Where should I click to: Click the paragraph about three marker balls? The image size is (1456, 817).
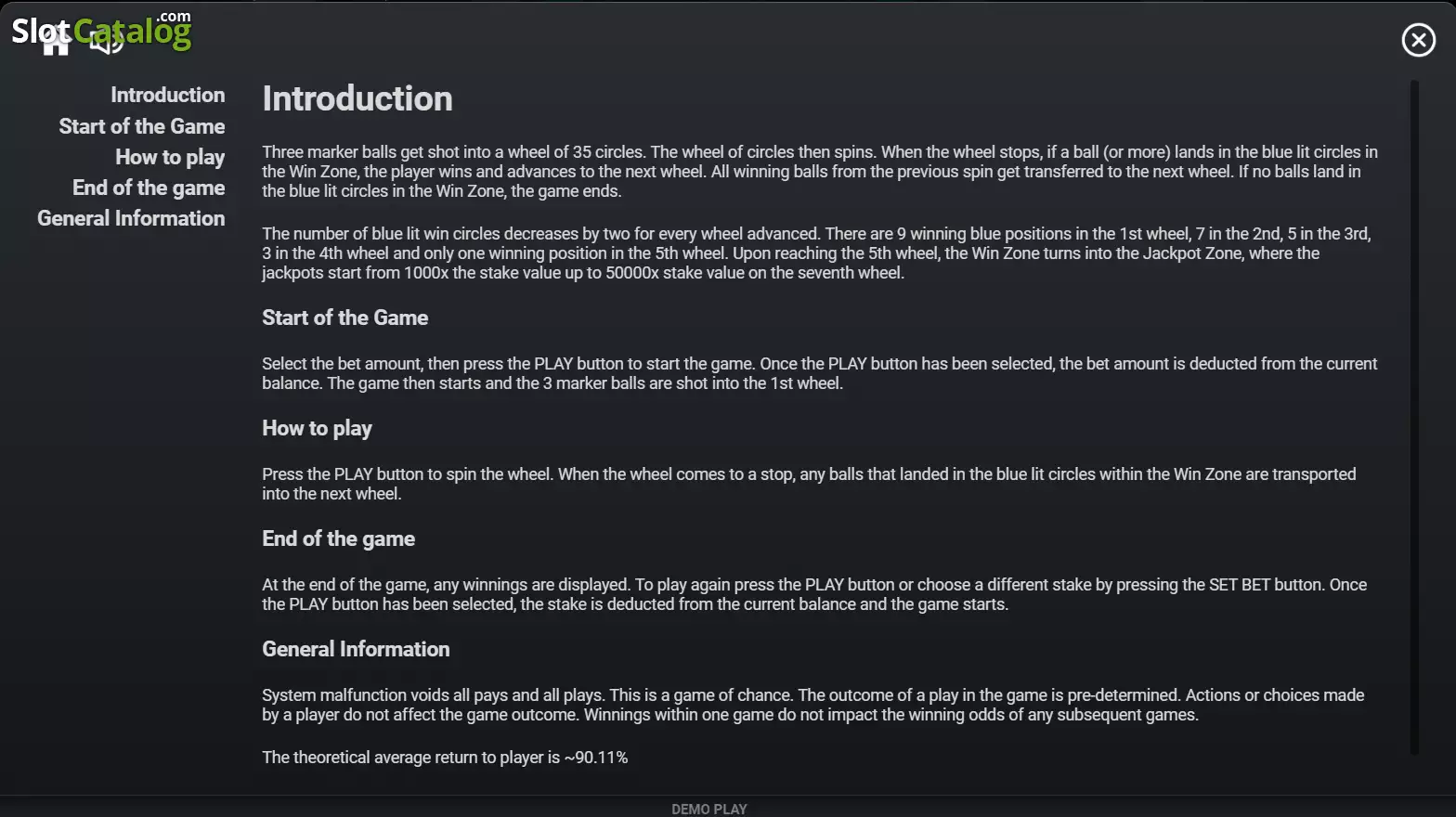(820, 172)
